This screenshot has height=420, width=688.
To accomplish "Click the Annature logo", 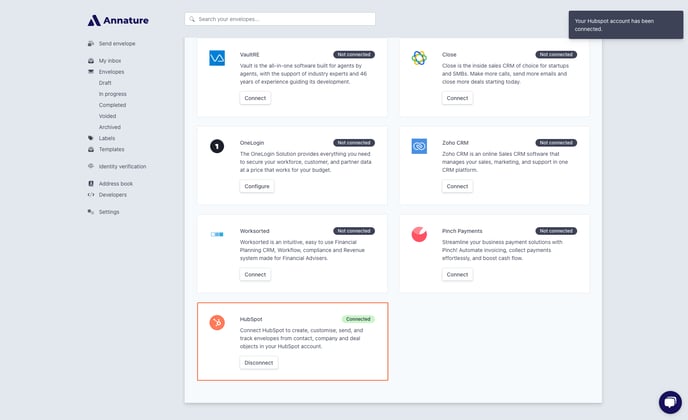I will pyautogui.click(x=118, y=20).
